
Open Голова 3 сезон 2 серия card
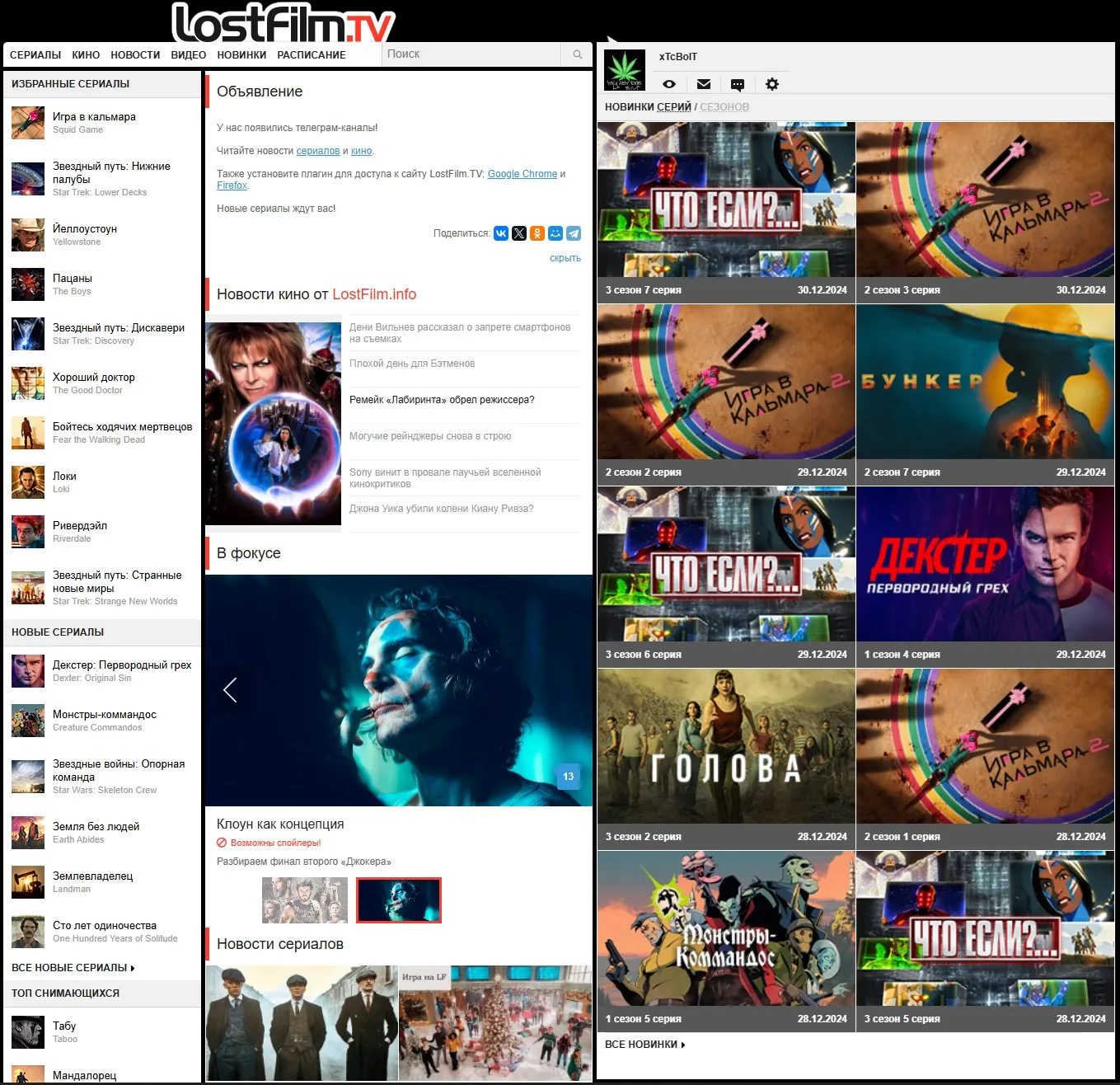[726, 759]
